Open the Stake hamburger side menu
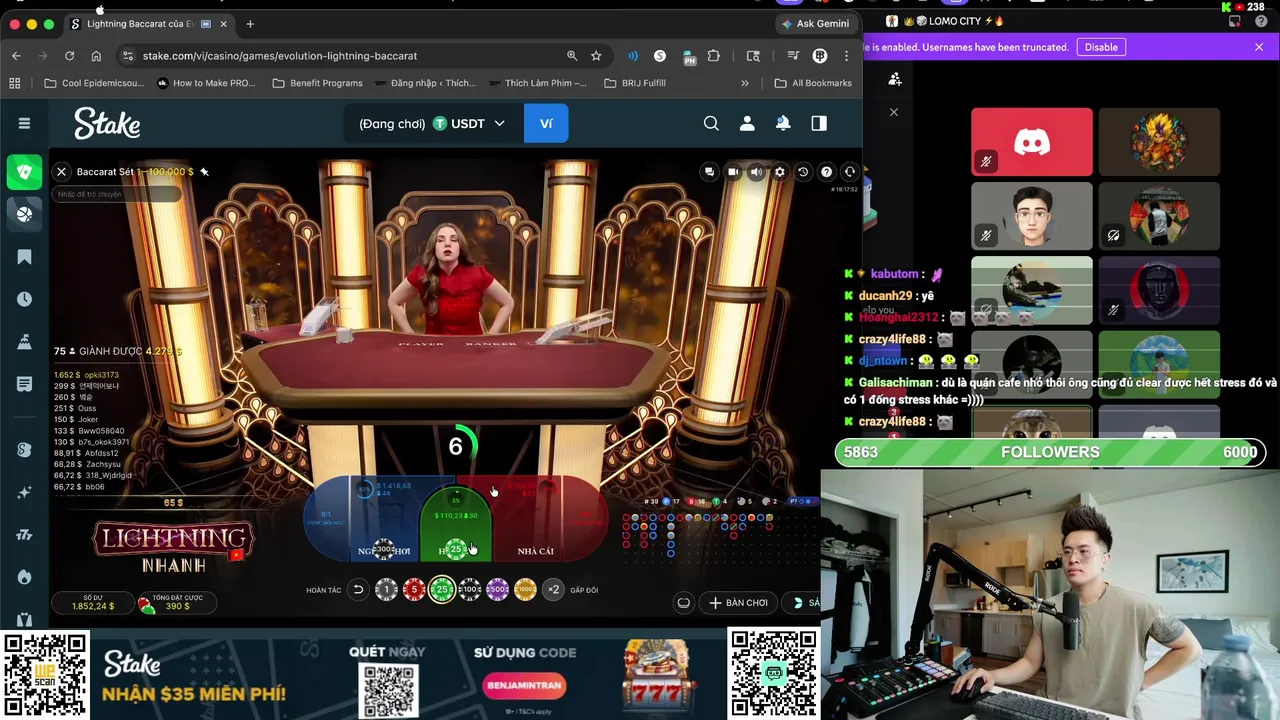 point(24,123)
